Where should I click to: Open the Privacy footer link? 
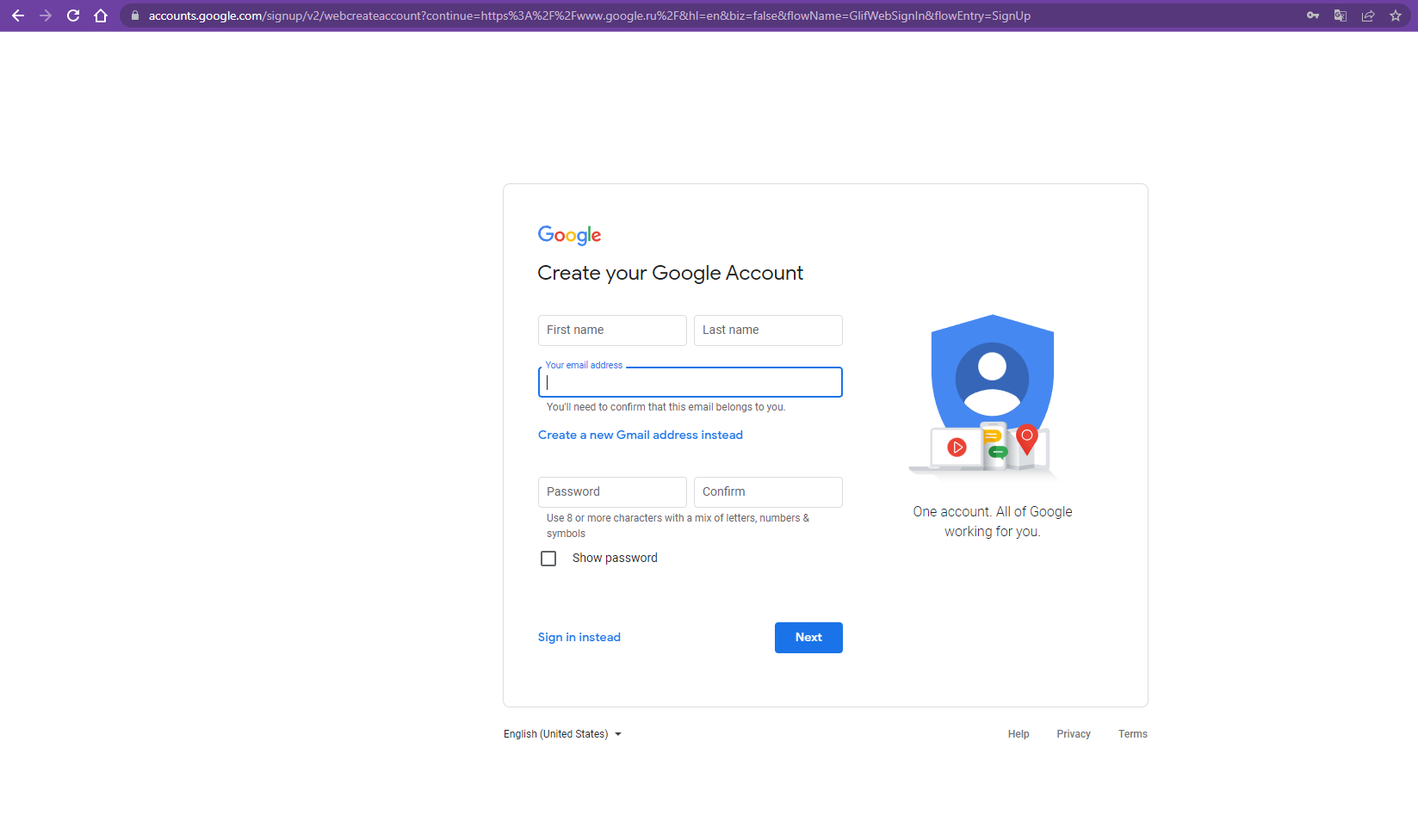[x=1074, y=734]
